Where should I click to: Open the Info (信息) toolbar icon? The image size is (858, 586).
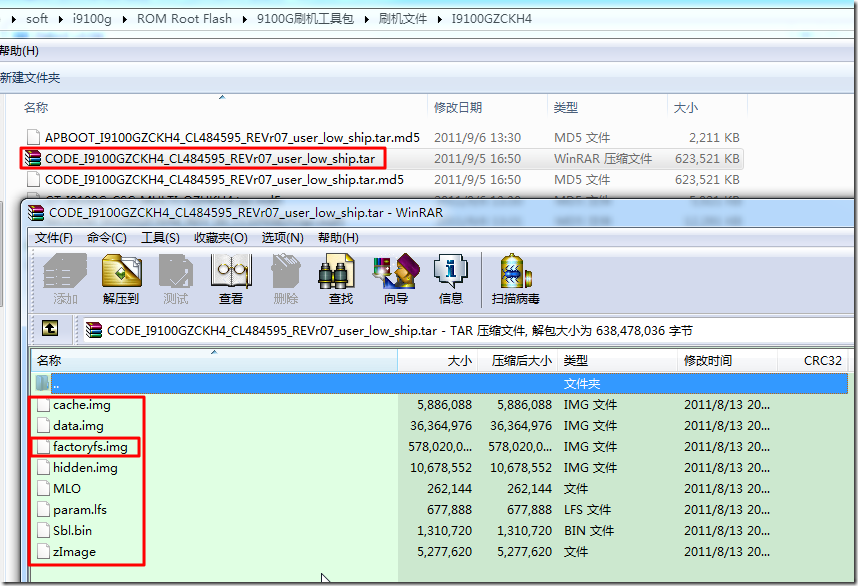(x=451, y=271)
